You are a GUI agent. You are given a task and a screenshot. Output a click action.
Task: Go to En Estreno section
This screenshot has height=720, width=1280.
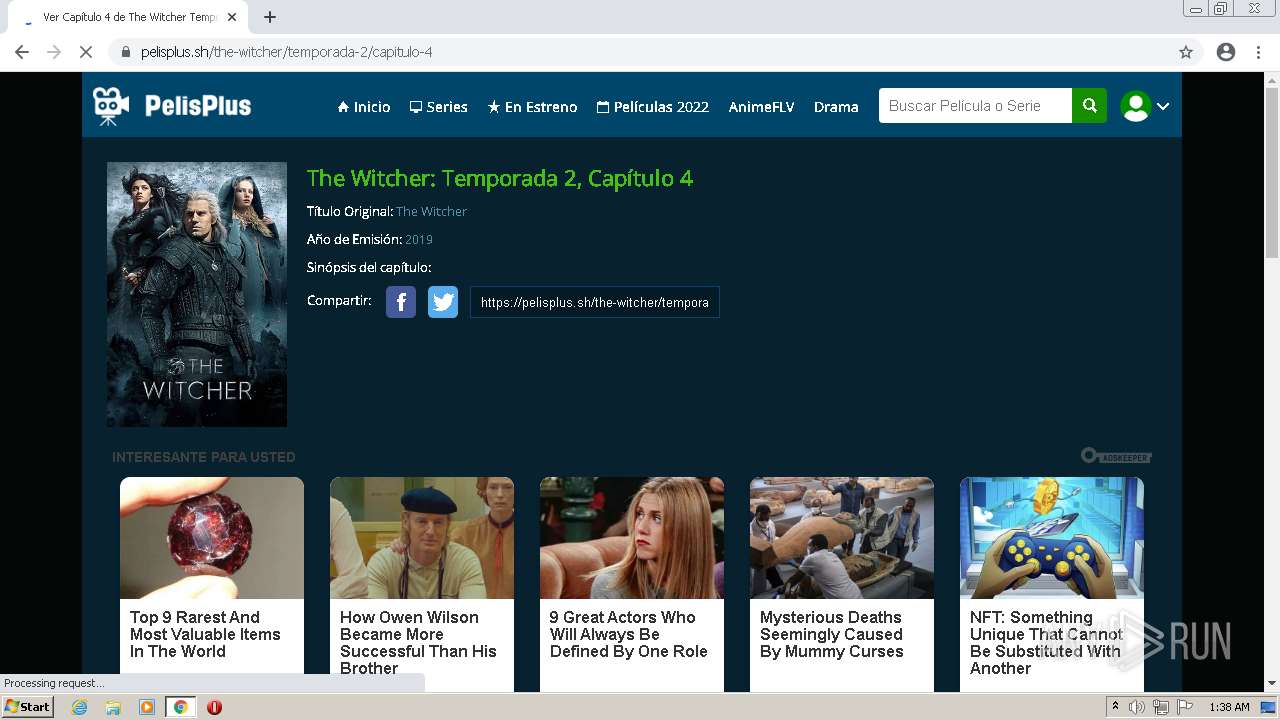532,107
